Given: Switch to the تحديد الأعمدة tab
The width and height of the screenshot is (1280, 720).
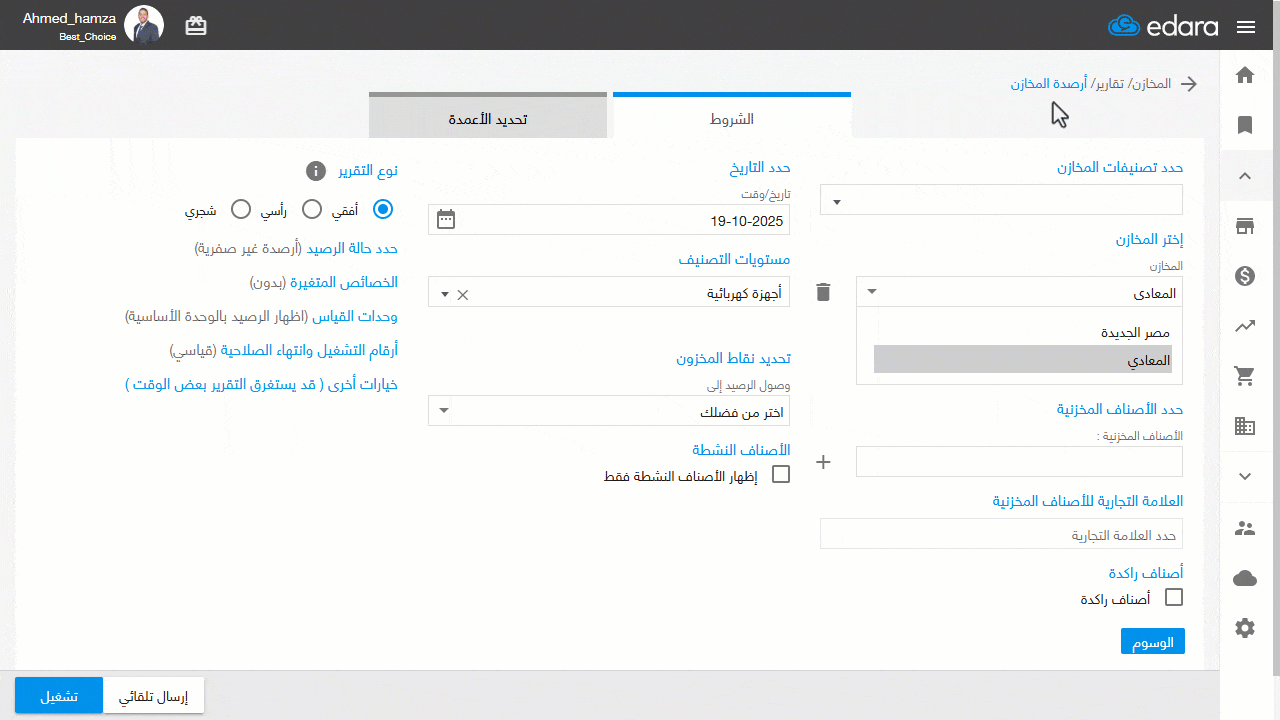Looking at the screenshot, I should [488, 114].
